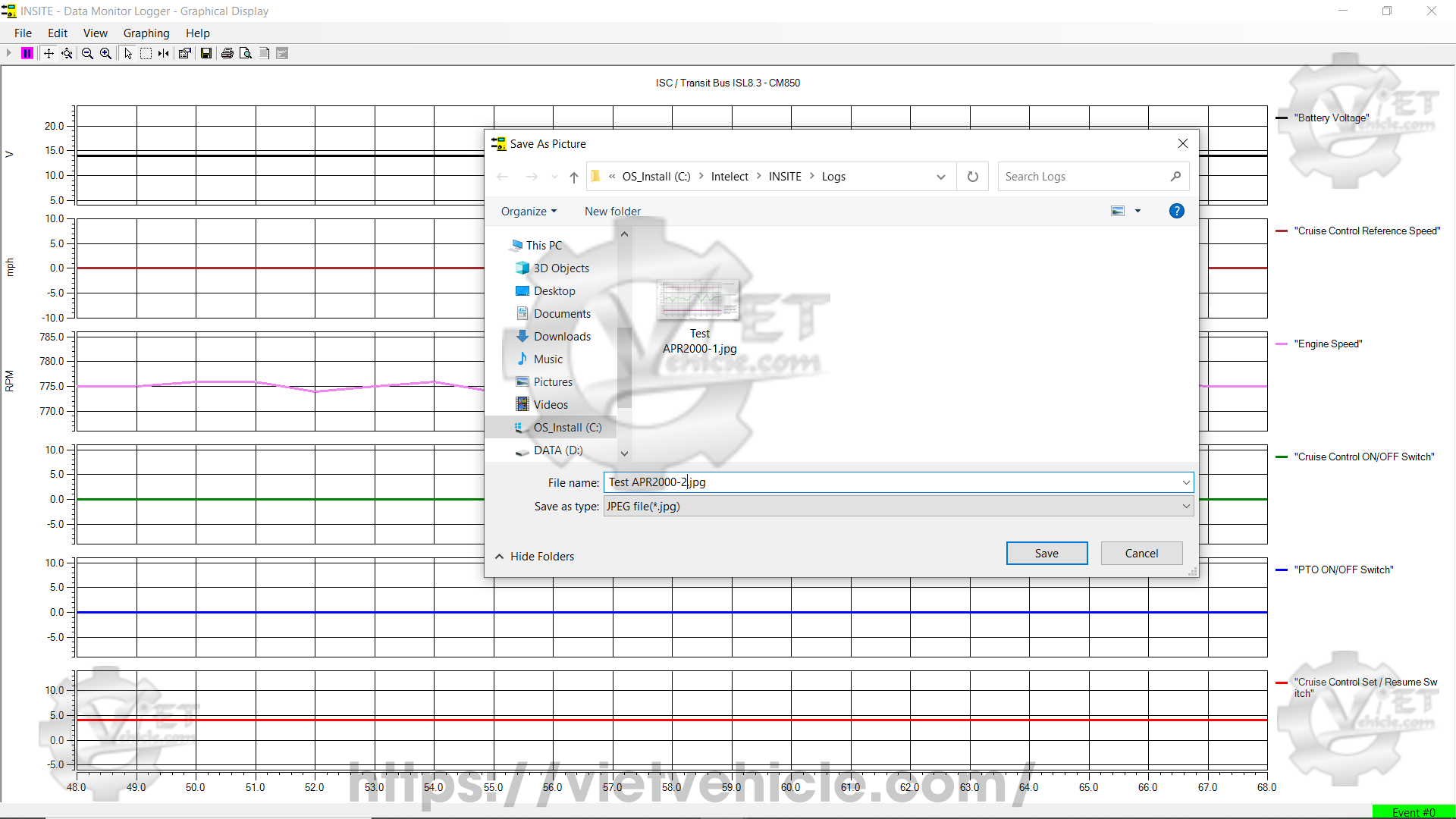Open the print preview icon
1456x819 pixels.
point(246,53)
